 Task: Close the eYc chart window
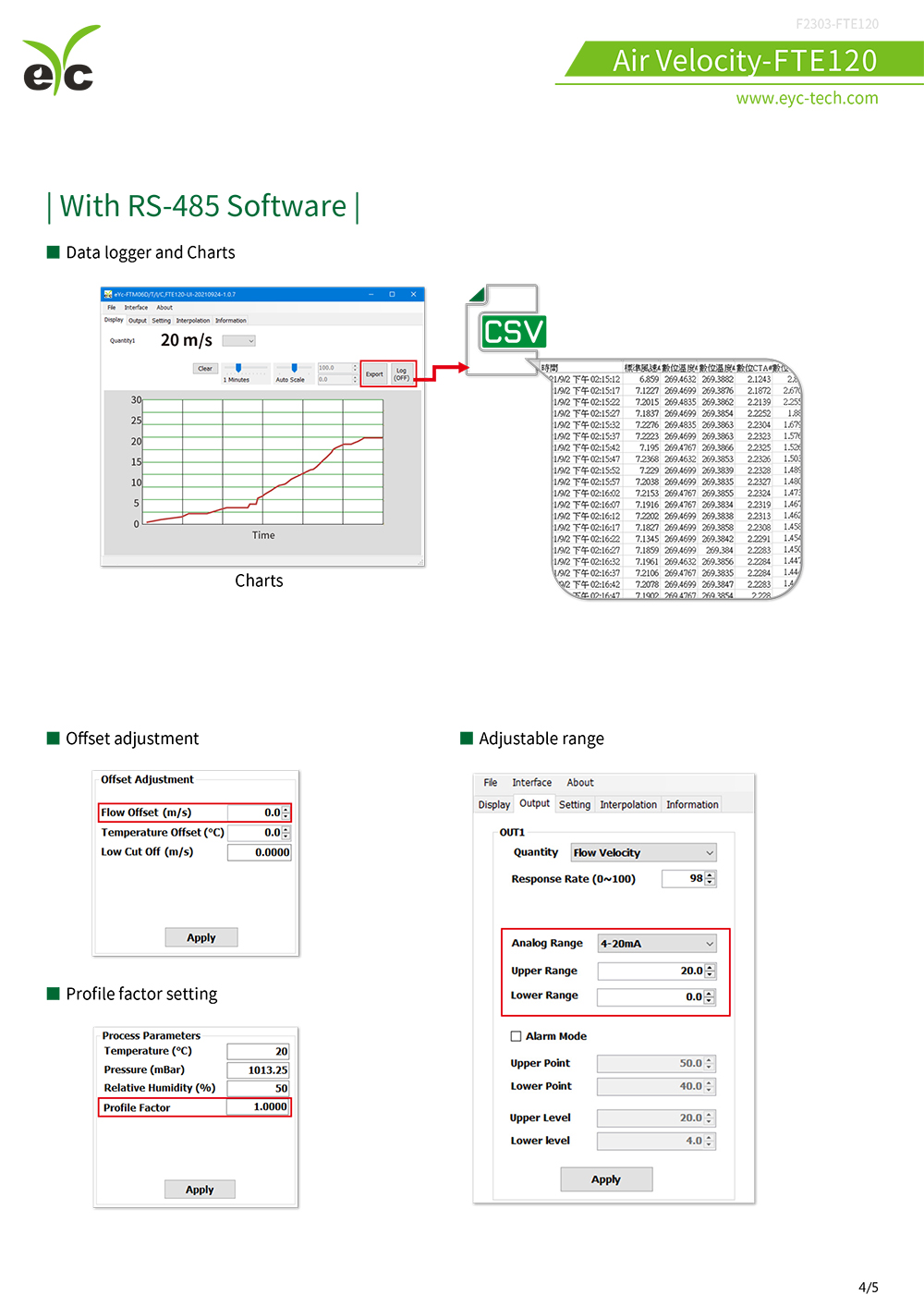click(413, 294)
